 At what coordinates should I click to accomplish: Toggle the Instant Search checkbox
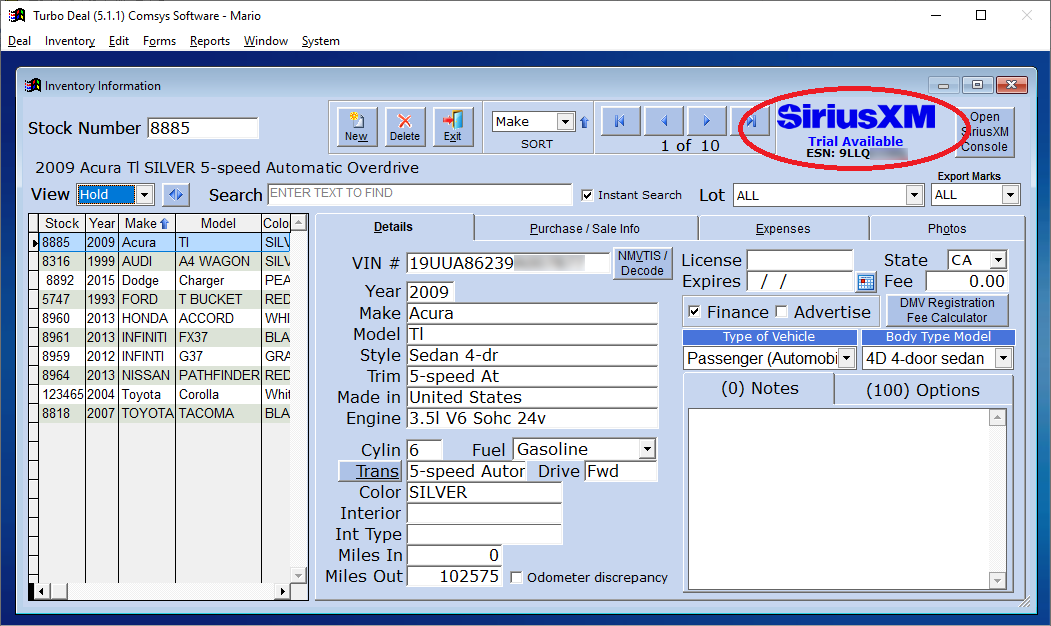587,195
